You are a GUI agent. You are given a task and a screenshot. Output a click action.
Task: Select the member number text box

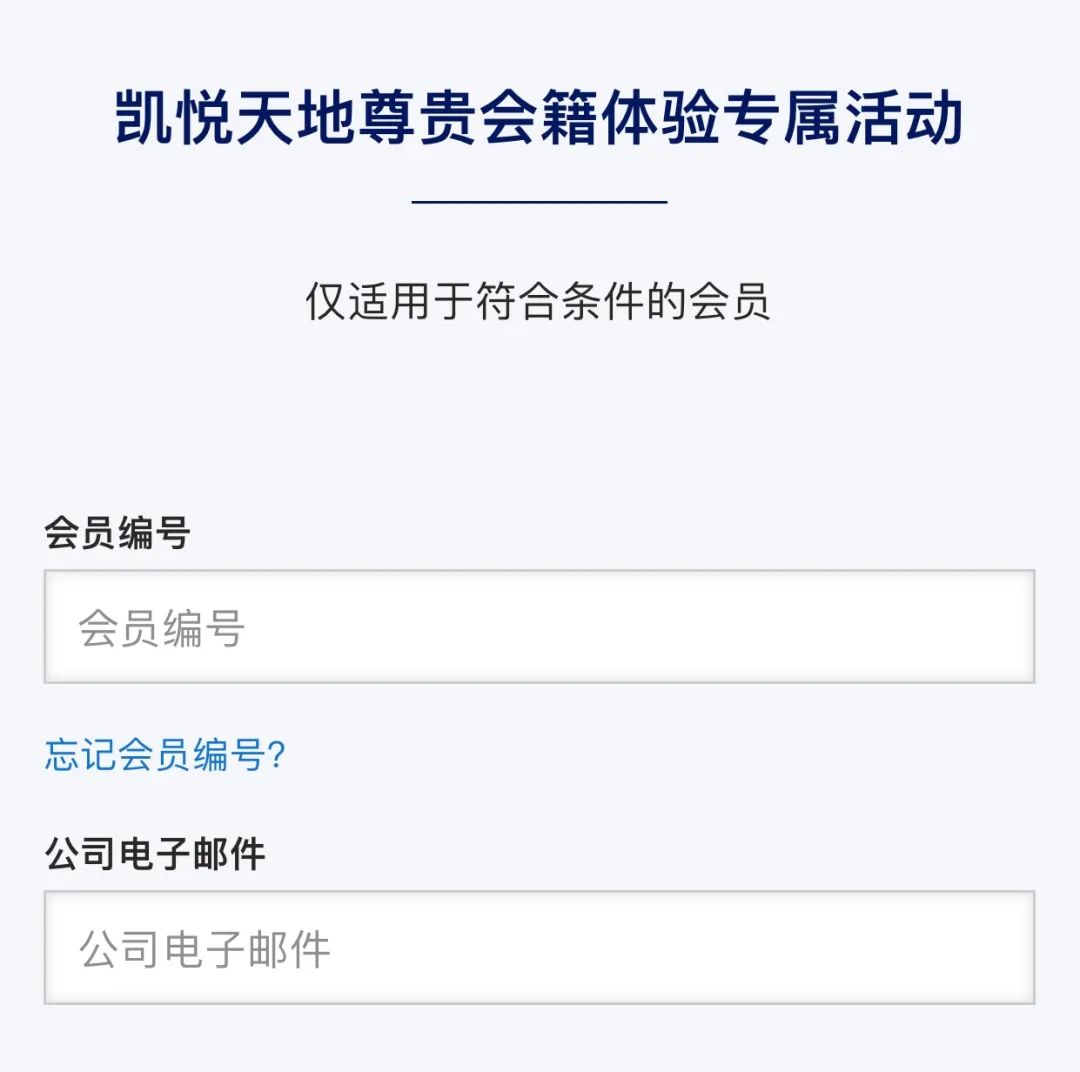pos(600,627)
